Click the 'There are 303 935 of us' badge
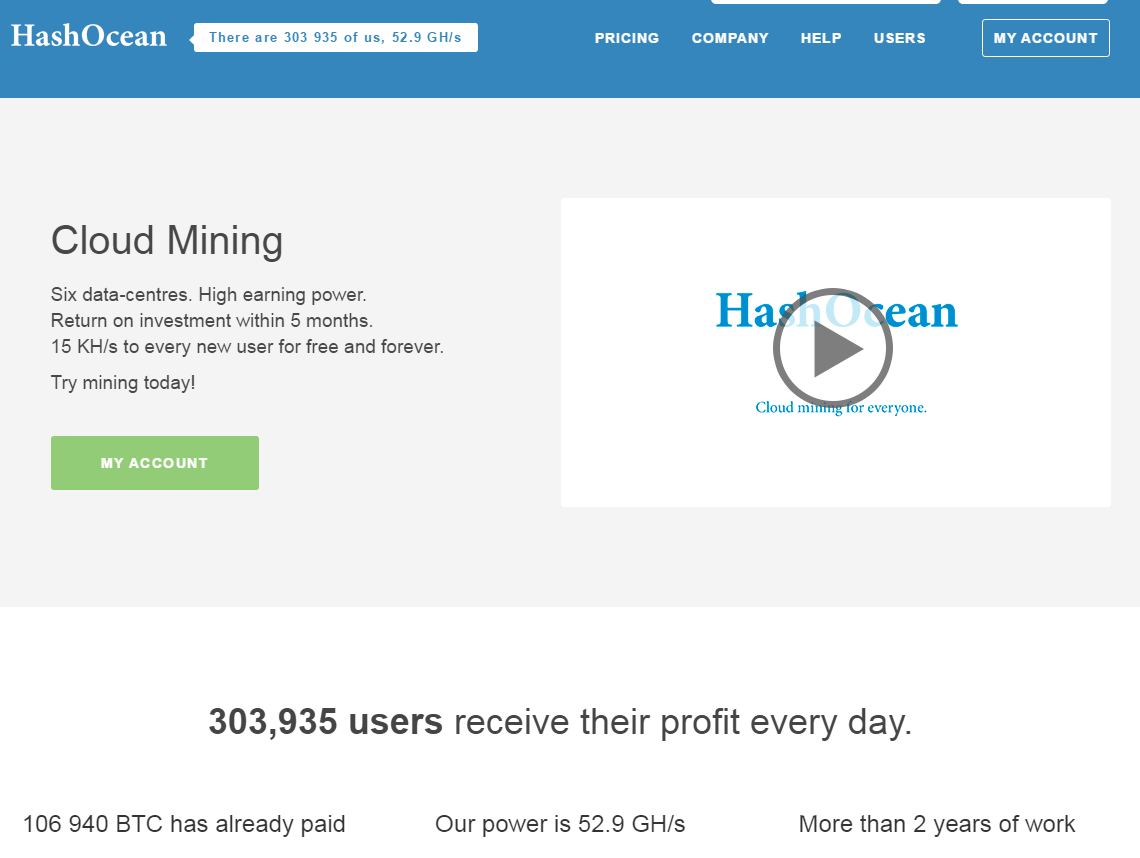Screen dimensions: 1140x858 coord(335,38)
